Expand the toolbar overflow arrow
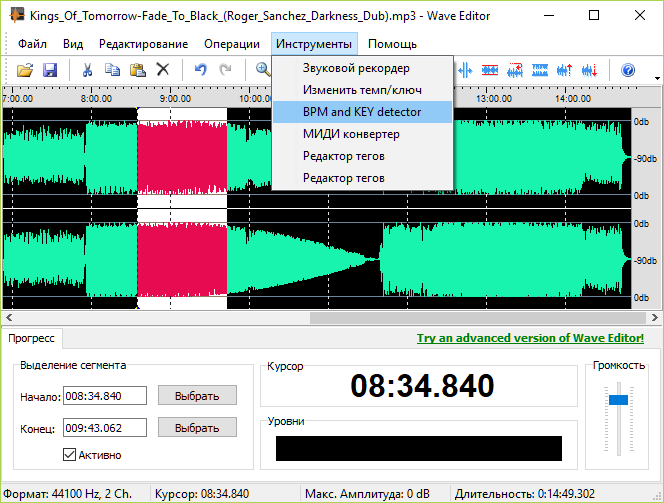664x503 pixels. 657,78
